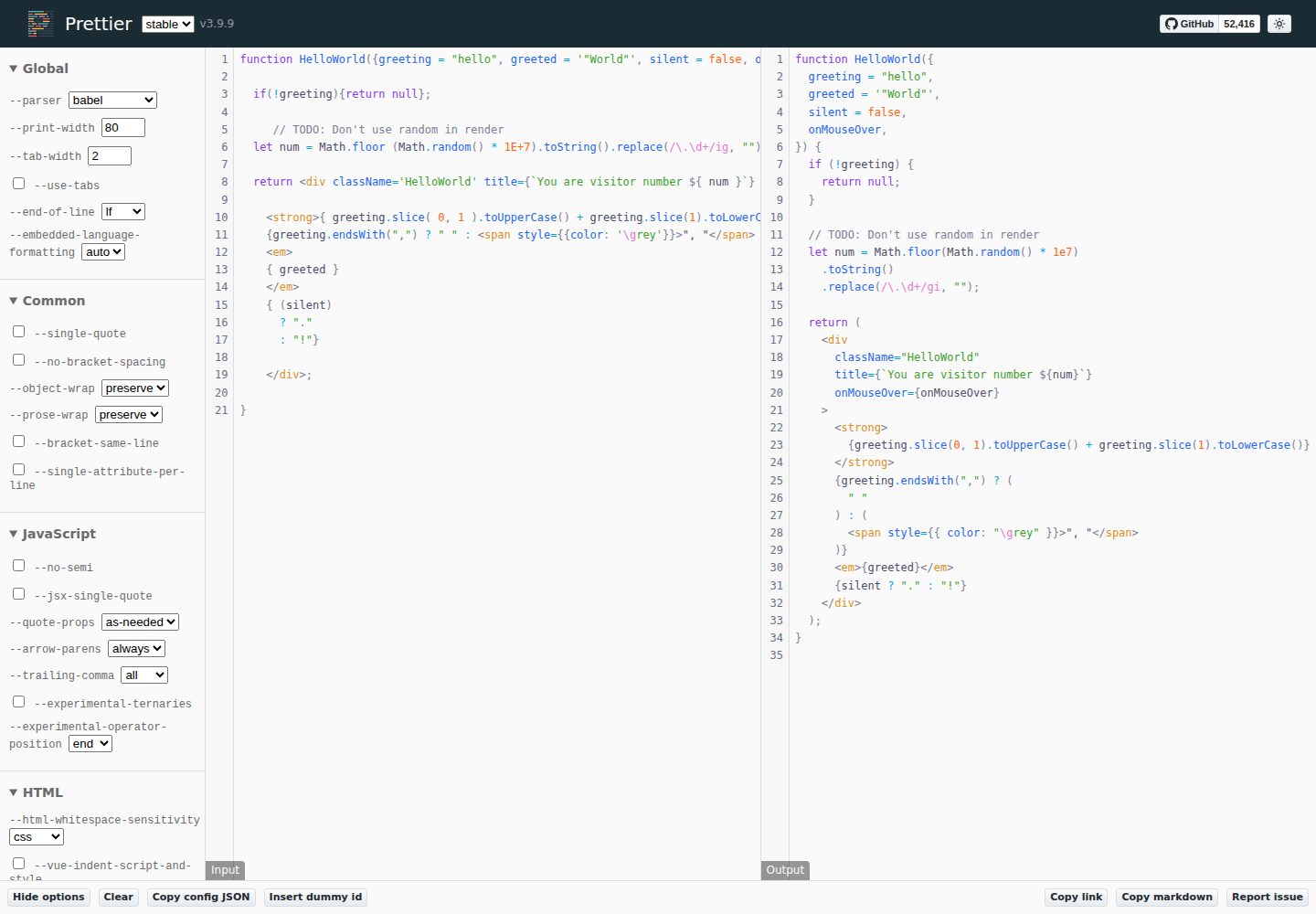The width and height of the screenshot is (1316, 914).
Task: Click the Prettier logo icon
Action: (40, 23)
